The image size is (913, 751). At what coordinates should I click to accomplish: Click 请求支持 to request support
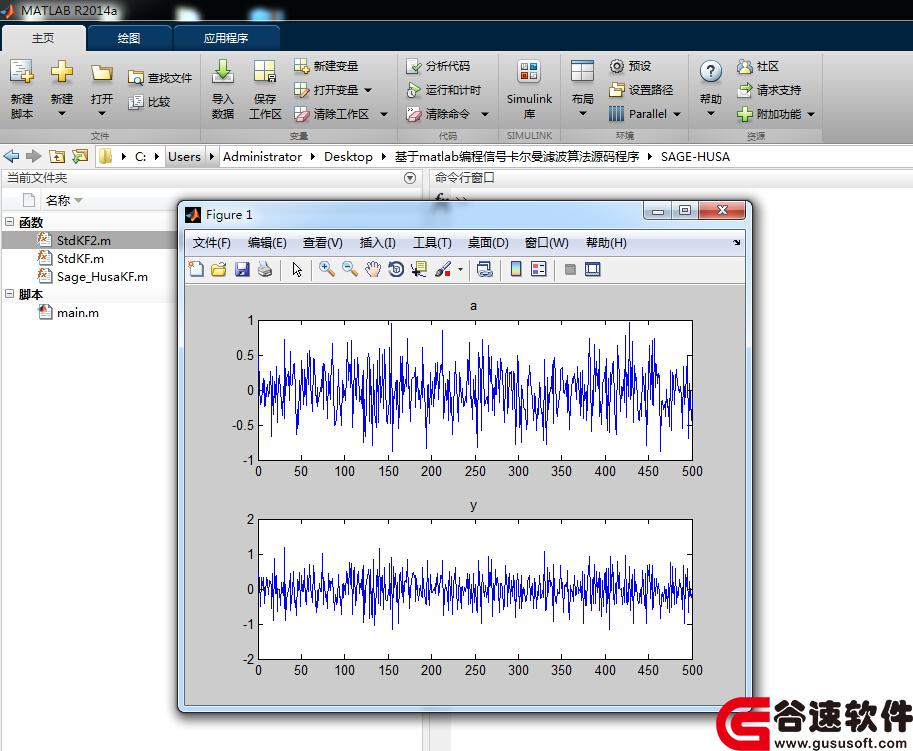769,90
